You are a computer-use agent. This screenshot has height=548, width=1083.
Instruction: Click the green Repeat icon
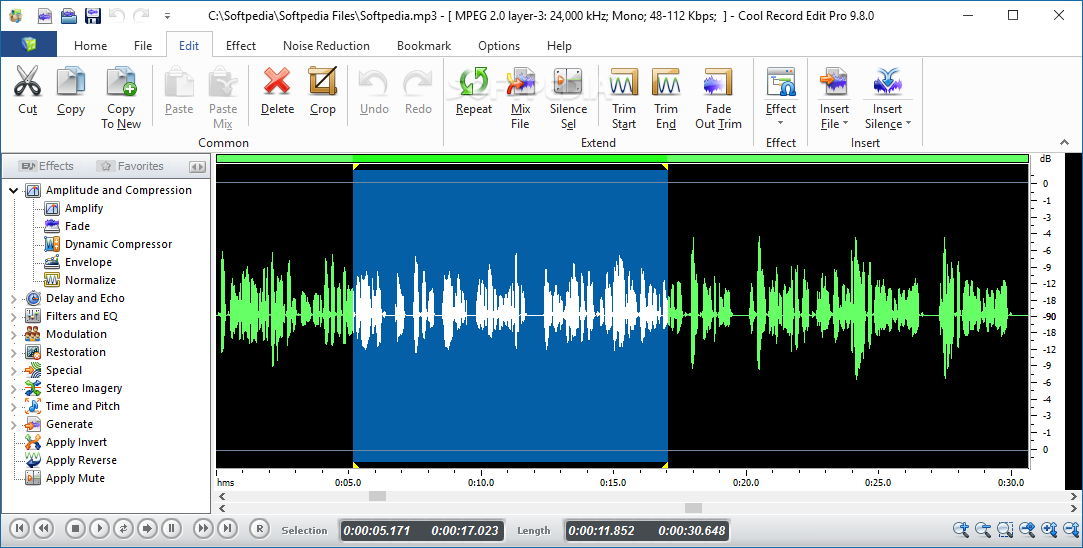pos(474,82)
